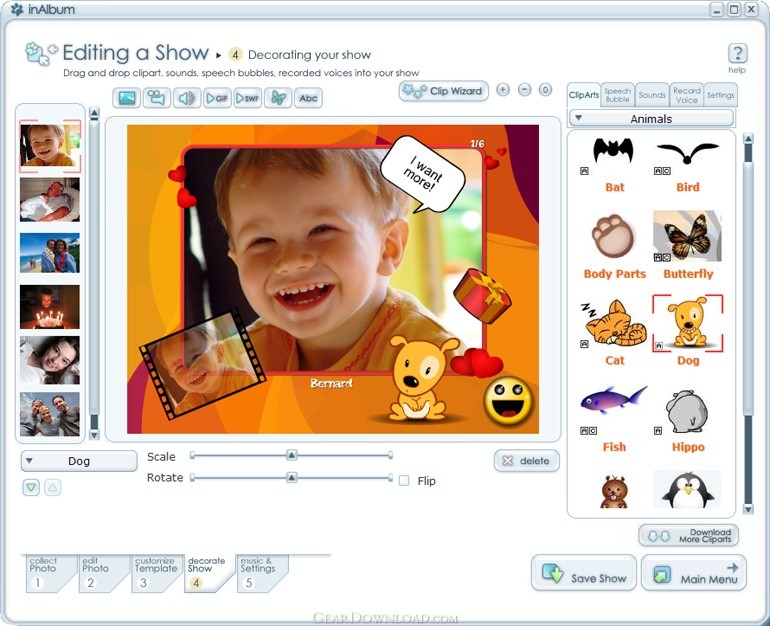The width and height of the screenshot is (770, 626).
Task: Click the SWF flash toolbar icon
Action: pyautogui.click(x=248, y=98)
